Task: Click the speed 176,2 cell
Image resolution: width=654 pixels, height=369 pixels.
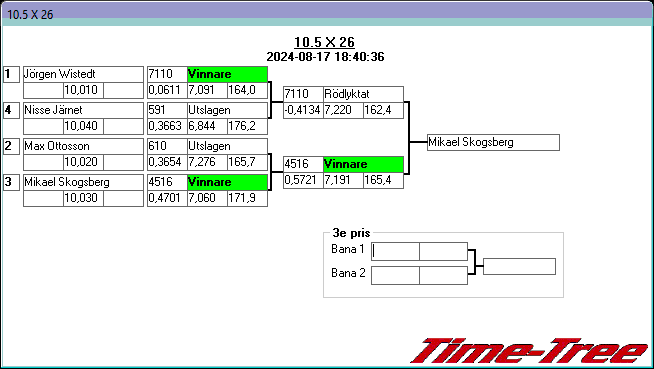Action: pos(247,126)
